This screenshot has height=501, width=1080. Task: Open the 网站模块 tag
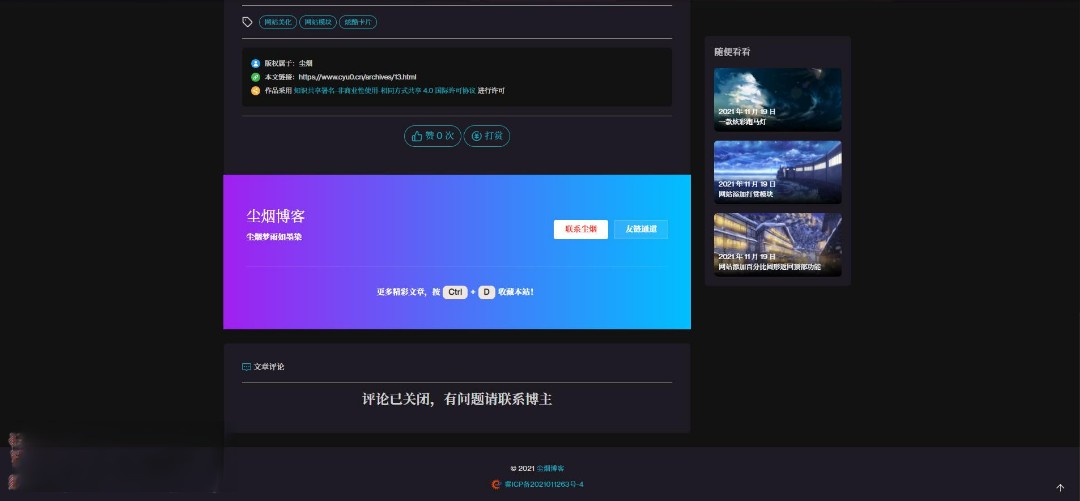318,22
